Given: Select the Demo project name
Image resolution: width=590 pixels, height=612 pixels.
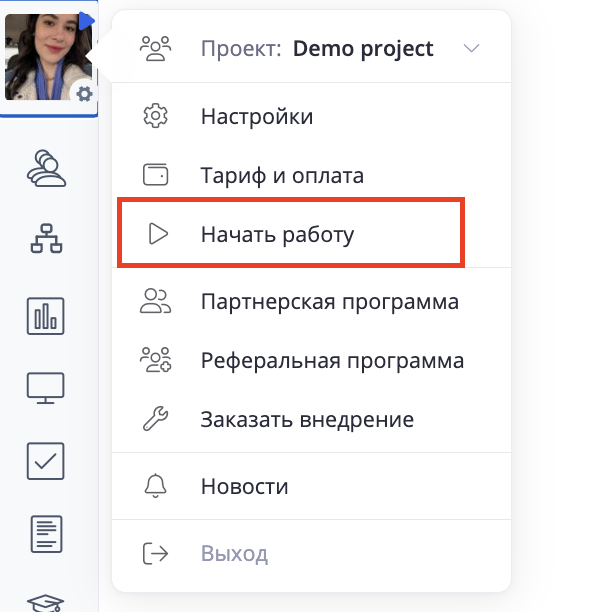Looking at the screenshot, I should (363, 49).
